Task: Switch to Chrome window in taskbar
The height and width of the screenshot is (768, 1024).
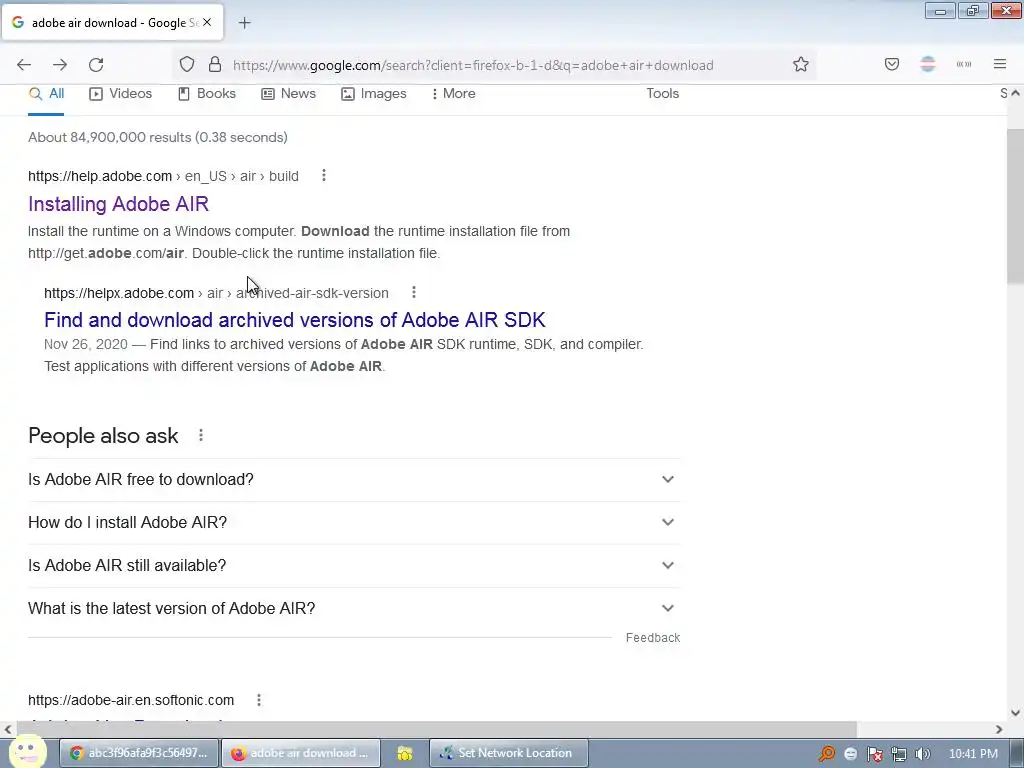Action: [x=139, y=753]
